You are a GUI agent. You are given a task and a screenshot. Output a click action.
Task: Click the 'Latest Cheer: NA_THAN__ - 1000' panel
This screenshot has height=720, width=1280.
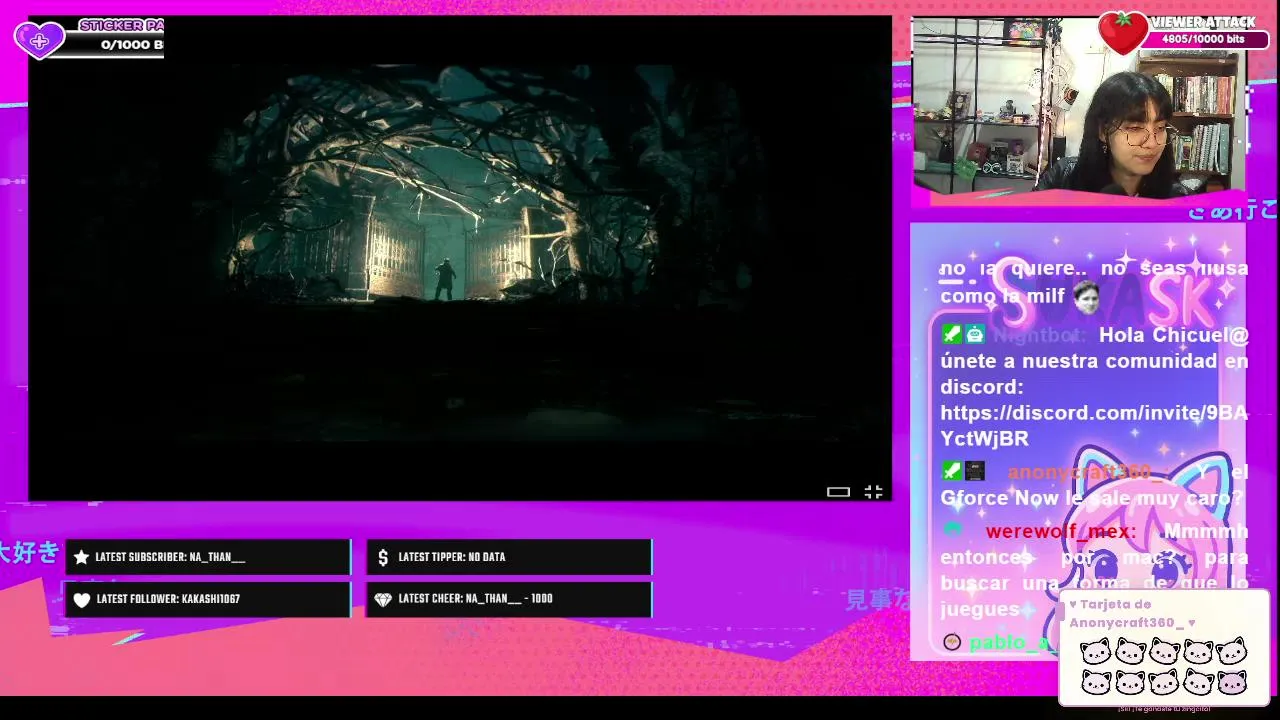point(510,599)
